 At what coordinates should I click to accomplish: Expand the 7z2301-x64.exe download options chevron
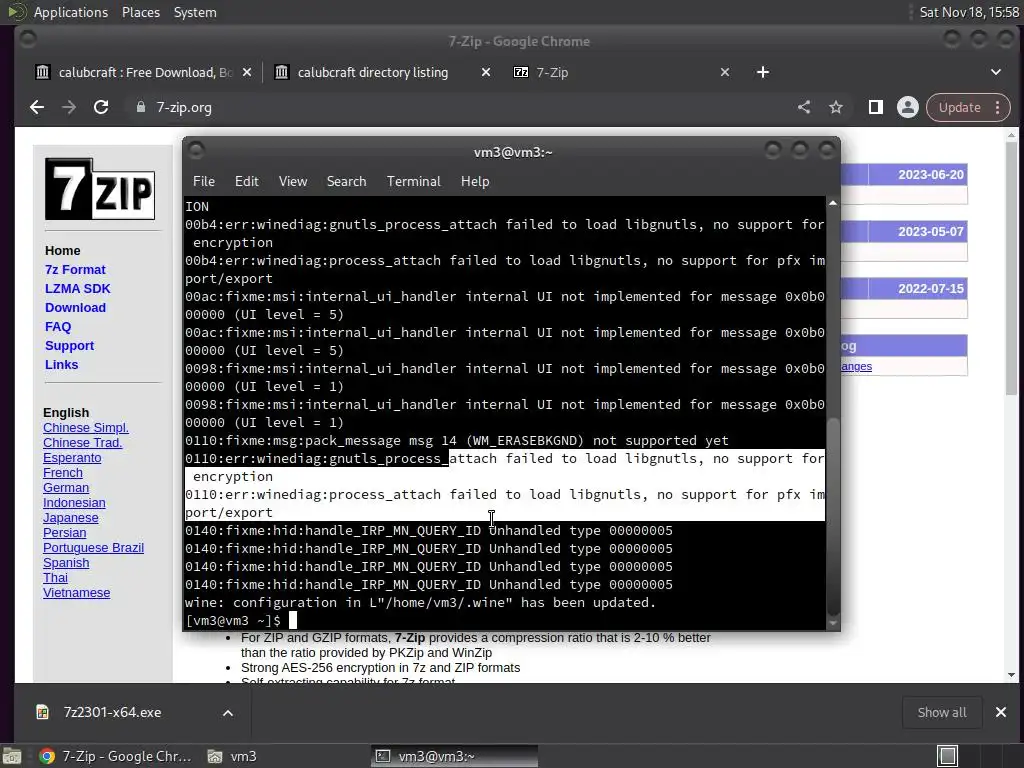(228, 712)
